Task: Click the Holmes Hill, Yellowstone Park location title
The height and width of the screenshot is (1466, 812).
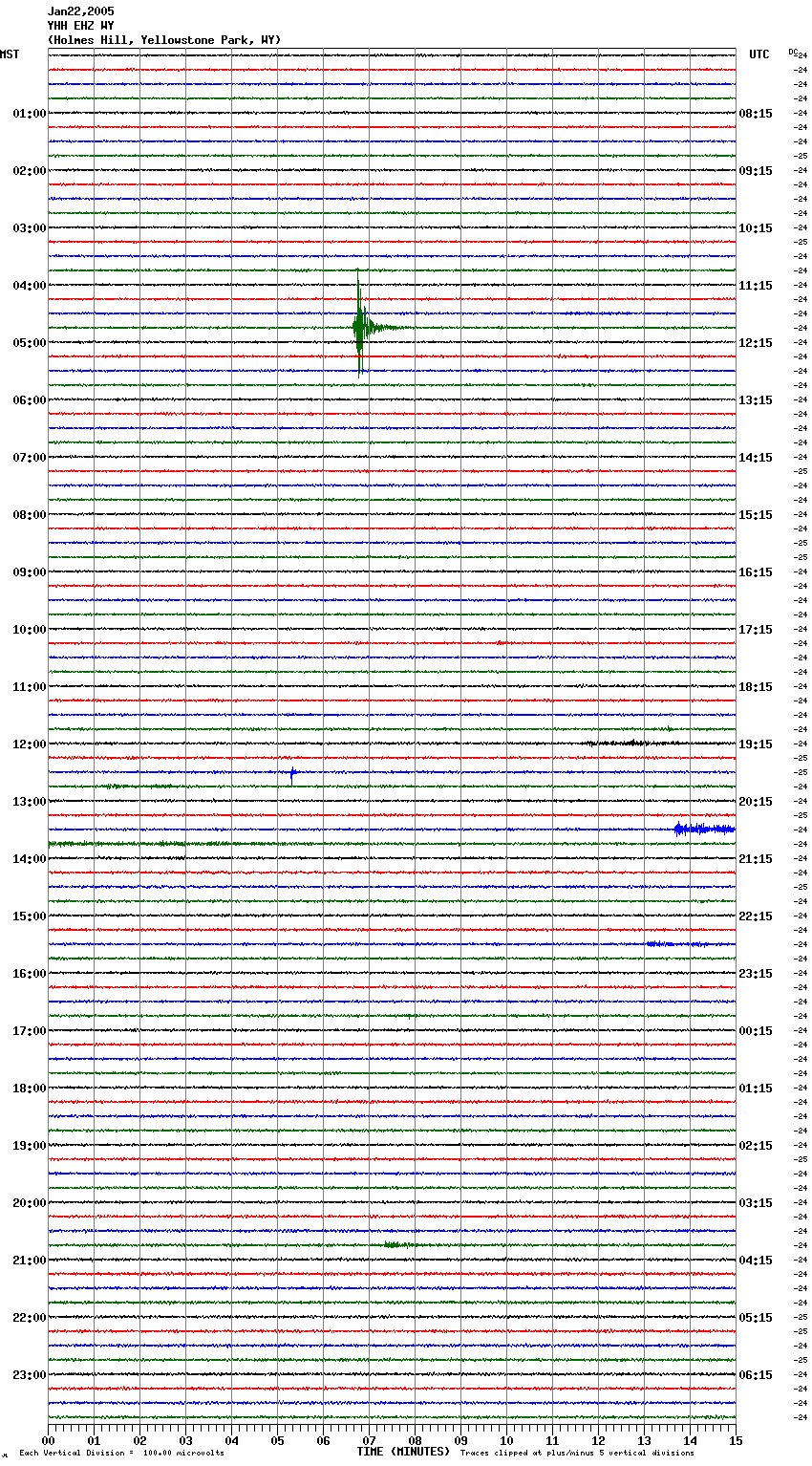Action: coord(164,40)
